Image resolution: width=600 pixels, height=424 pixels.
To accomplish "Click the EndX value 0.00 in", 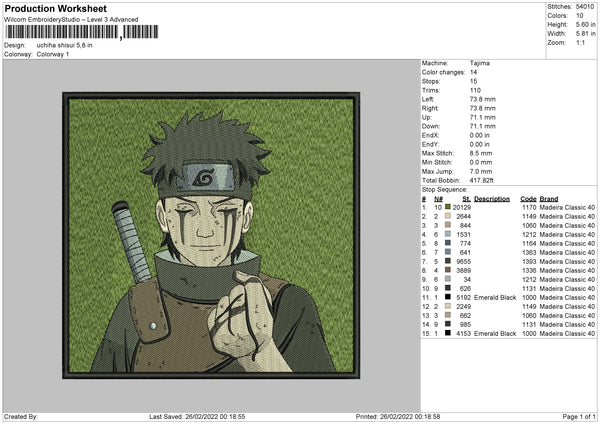I will [x=479, y=135].
